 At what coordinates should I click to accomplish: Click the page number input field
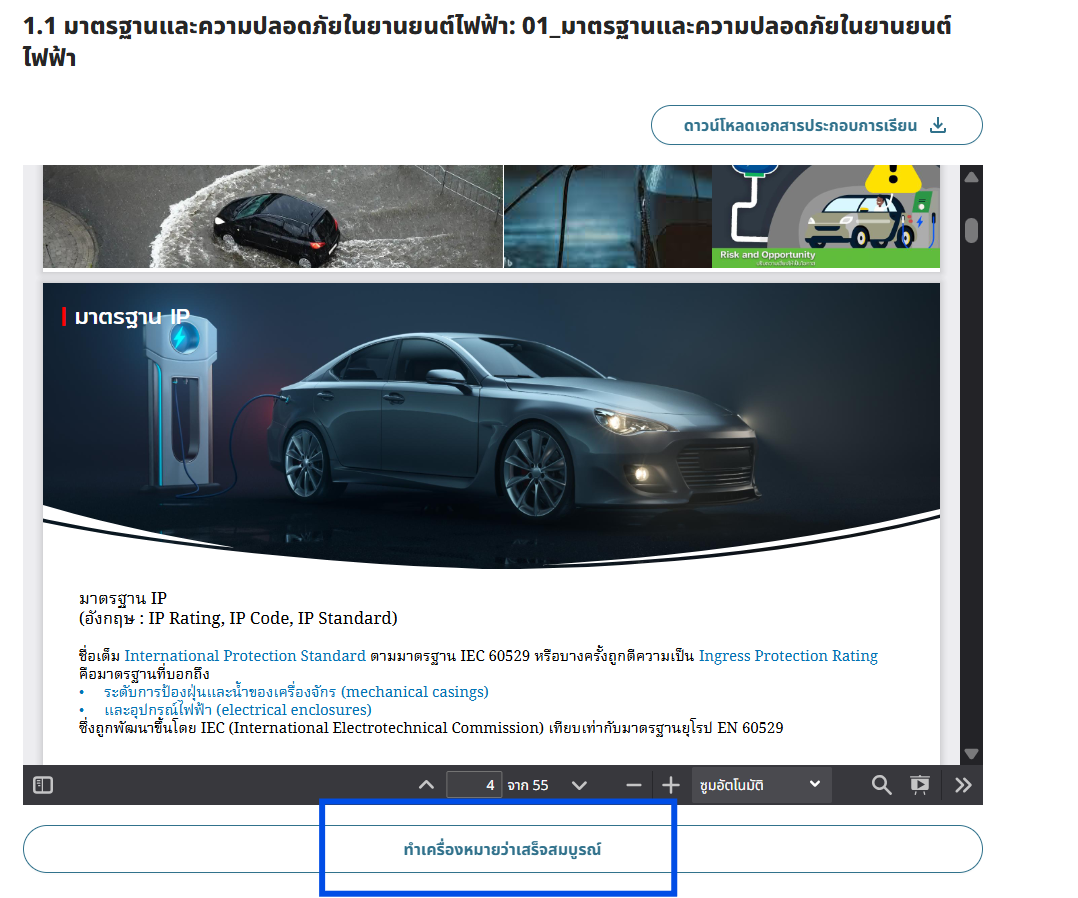474,785
